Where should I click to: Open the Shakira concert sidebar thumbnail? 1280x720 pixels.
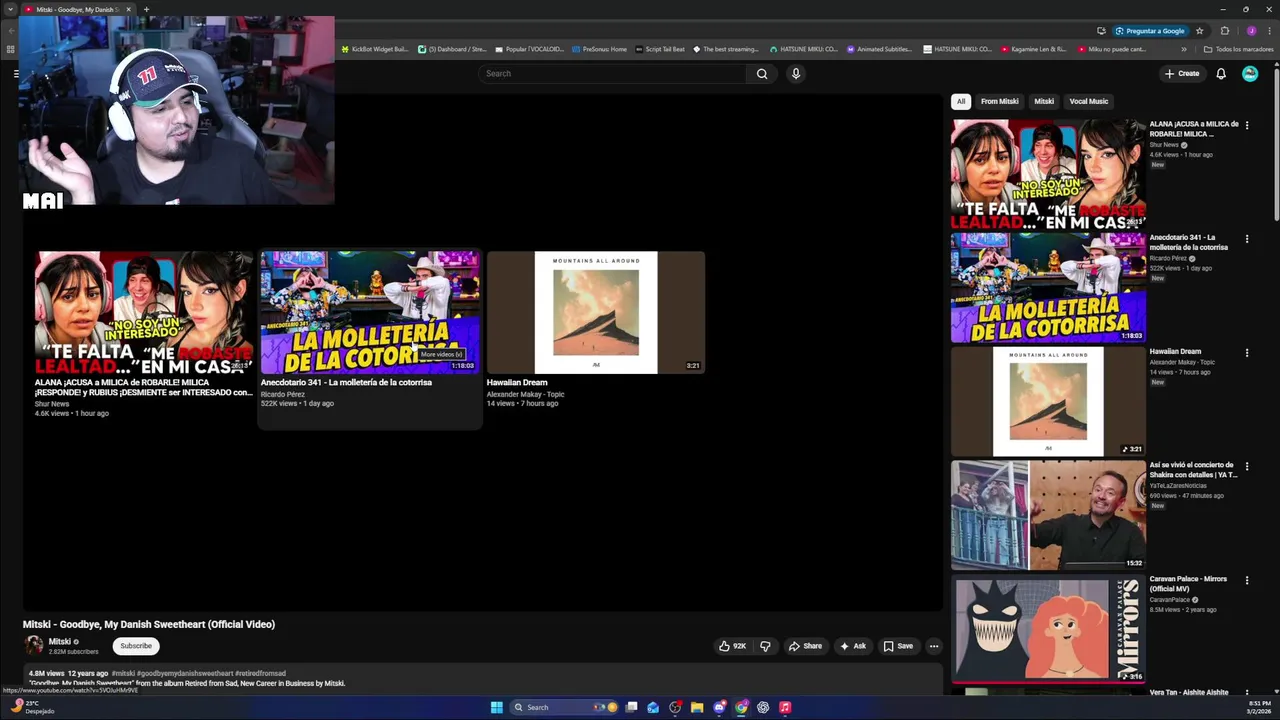point(1048,515)
